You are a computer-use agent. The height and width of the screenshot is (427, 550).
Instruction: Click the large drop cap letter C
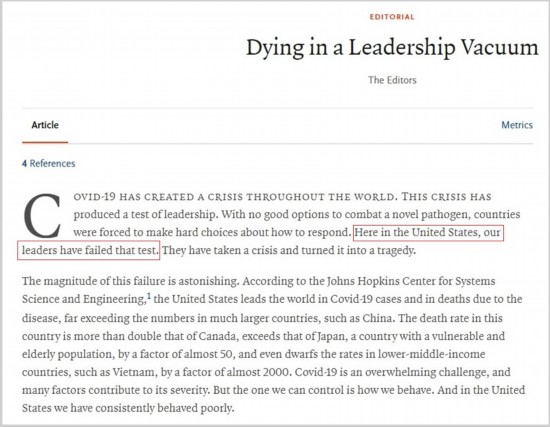[x=42, y=215]
